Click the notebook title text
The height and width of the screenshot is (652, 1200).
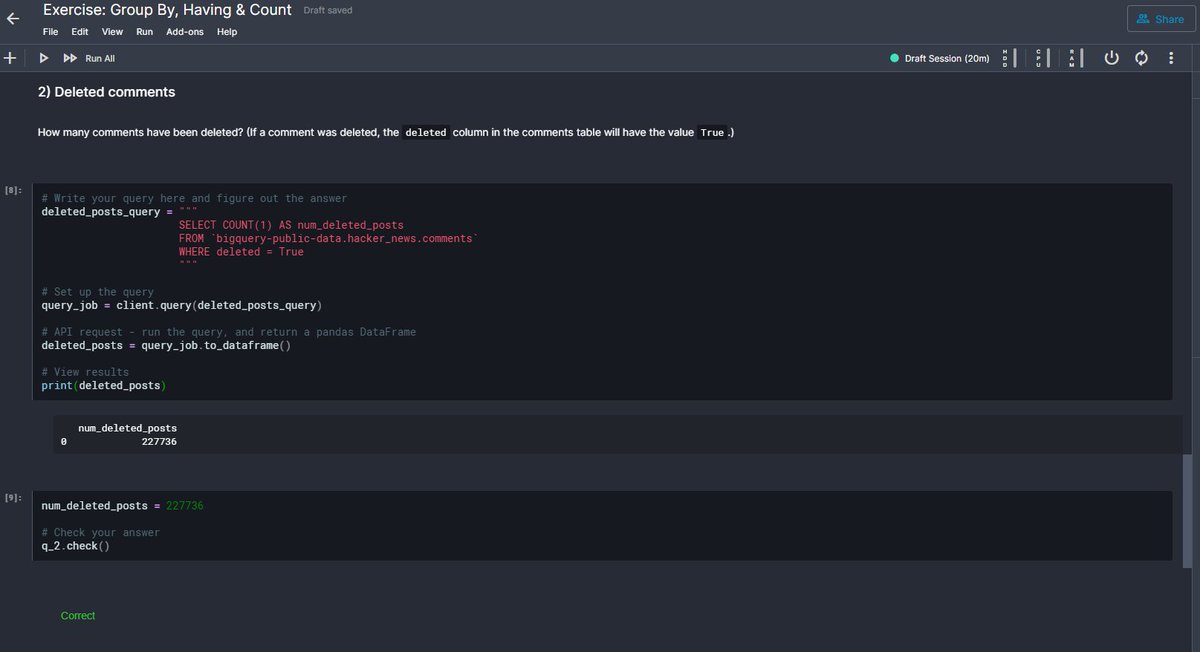pyautogui.click(x=167, y=10)
